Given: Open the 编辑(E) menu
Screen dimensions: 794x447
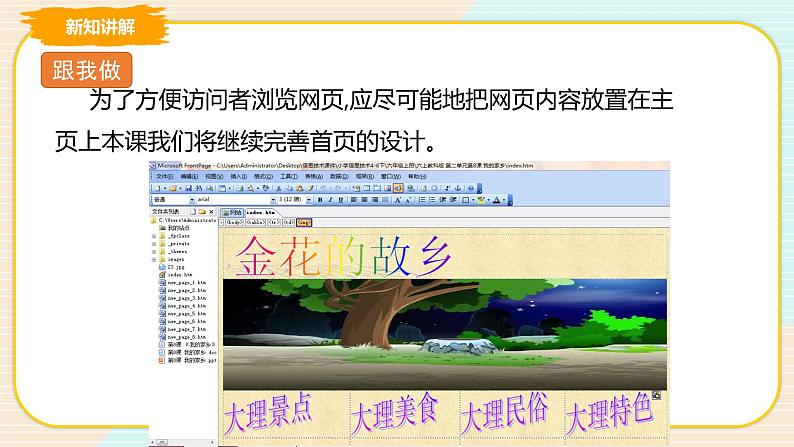Looking at the screenshot, I should click(x=189, y=176).
